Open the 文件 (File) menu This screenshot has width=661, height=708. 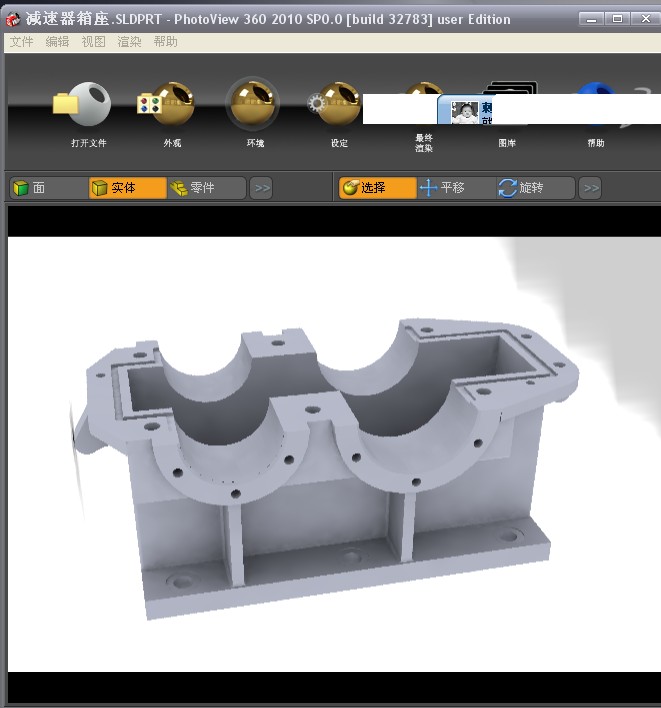tap(21, 42)
